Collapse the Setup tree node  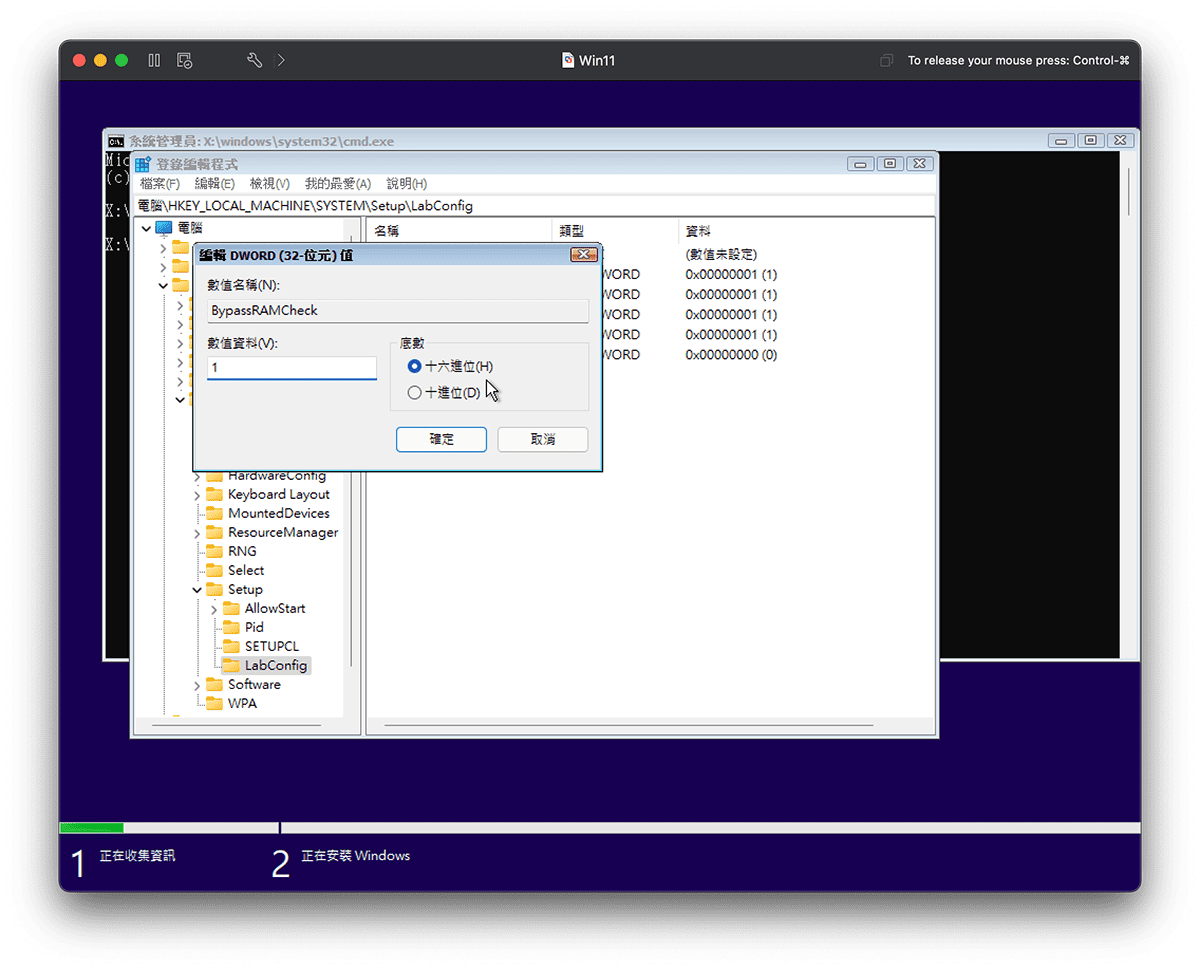coord(196,589)
